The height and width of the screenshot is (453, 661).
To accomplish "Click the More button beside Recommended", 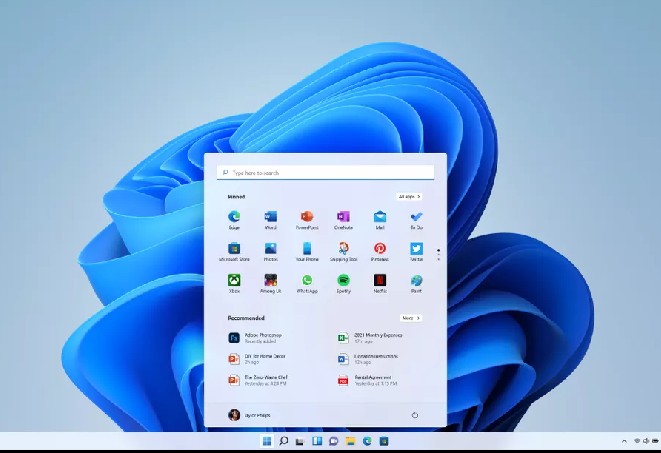I will click(x=411, y=318).
